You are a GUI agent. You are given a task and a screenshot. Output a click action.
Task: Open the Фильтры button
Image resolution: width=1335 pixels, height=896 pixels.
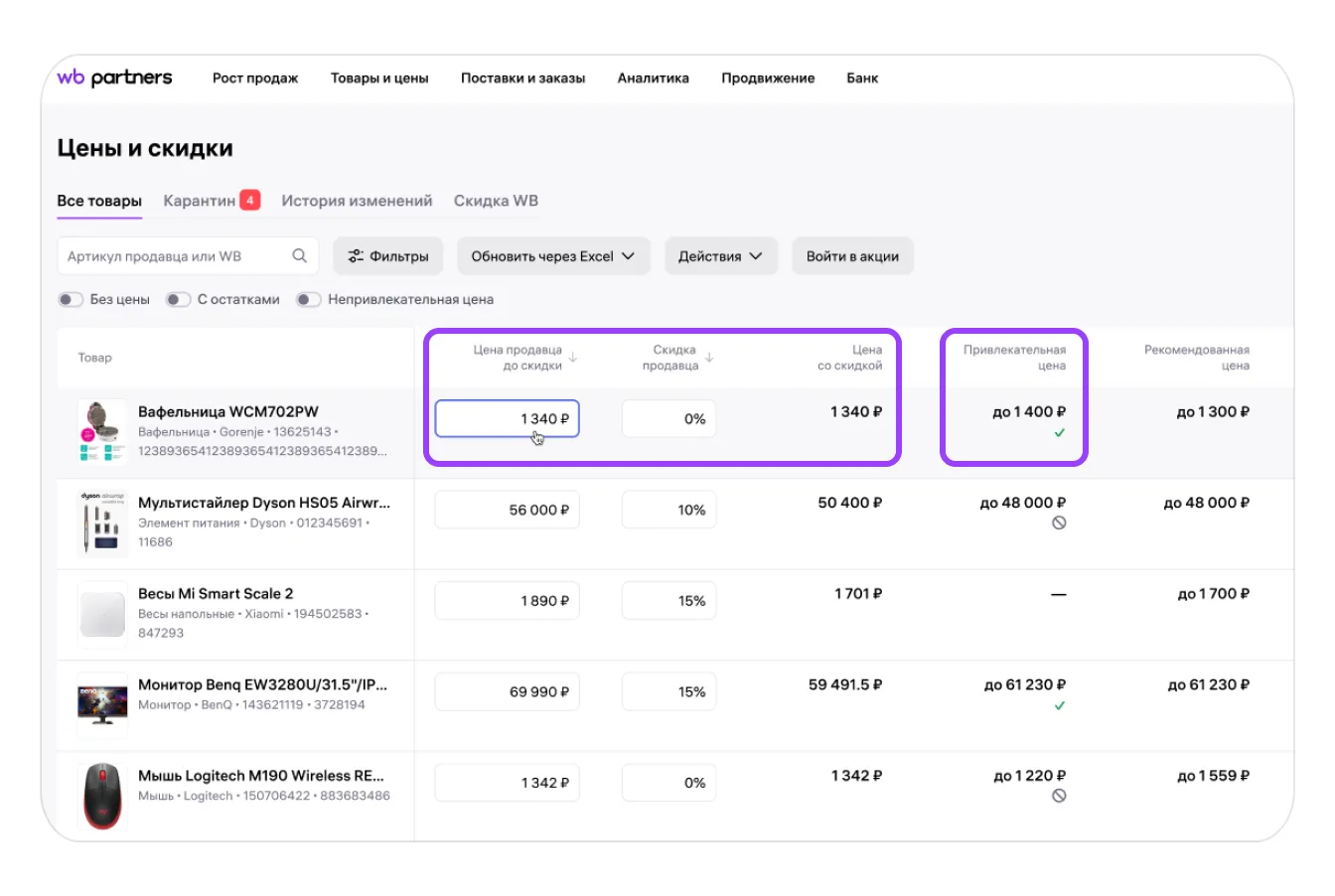tap(388, 256)
